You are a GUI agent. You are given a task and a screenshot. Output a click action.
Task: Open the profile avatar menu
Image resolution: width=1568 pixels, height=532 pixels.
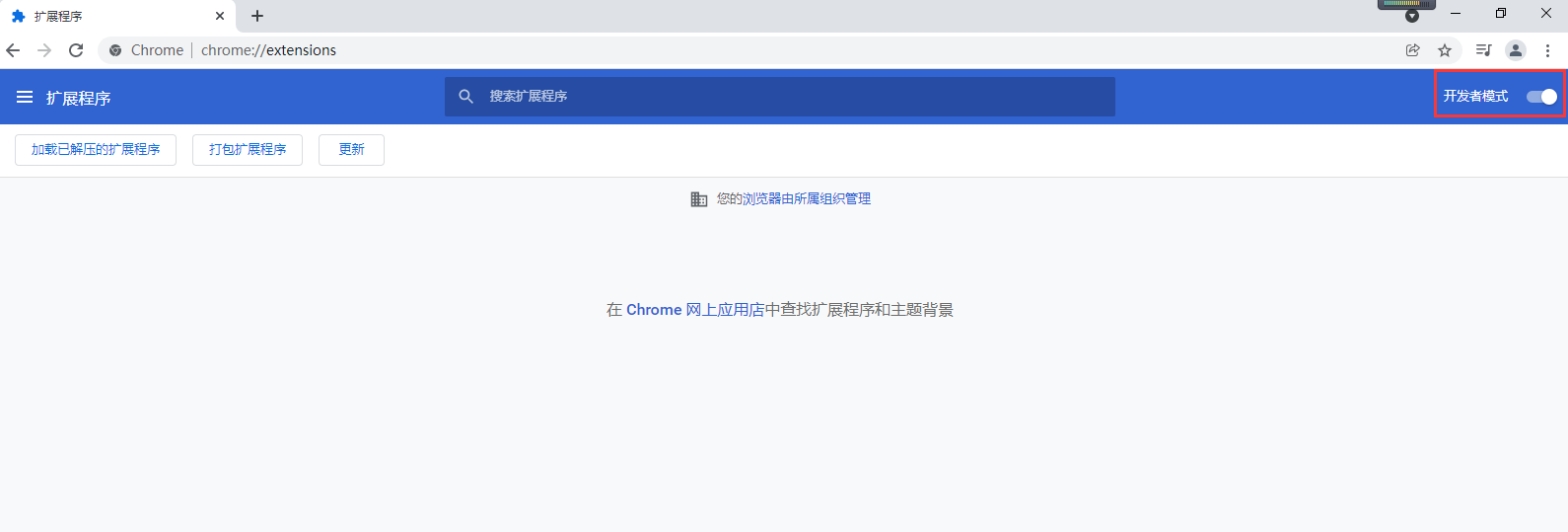point(1516,50)
